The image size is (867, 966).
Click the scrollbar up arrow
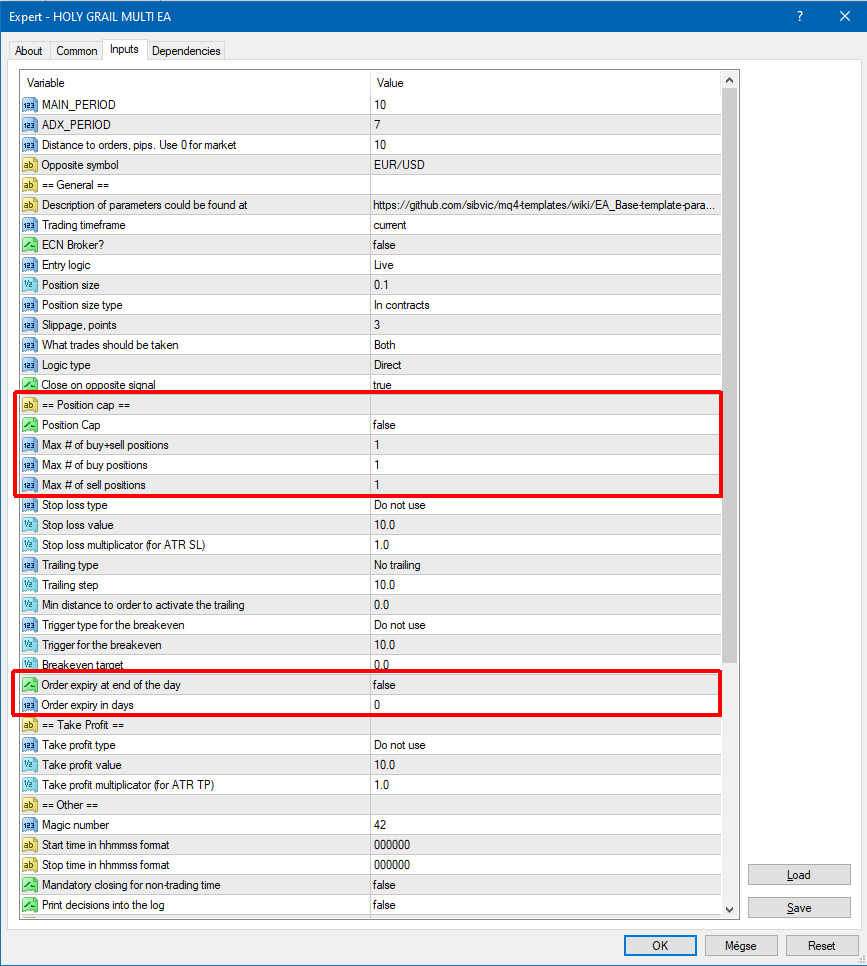730,80
